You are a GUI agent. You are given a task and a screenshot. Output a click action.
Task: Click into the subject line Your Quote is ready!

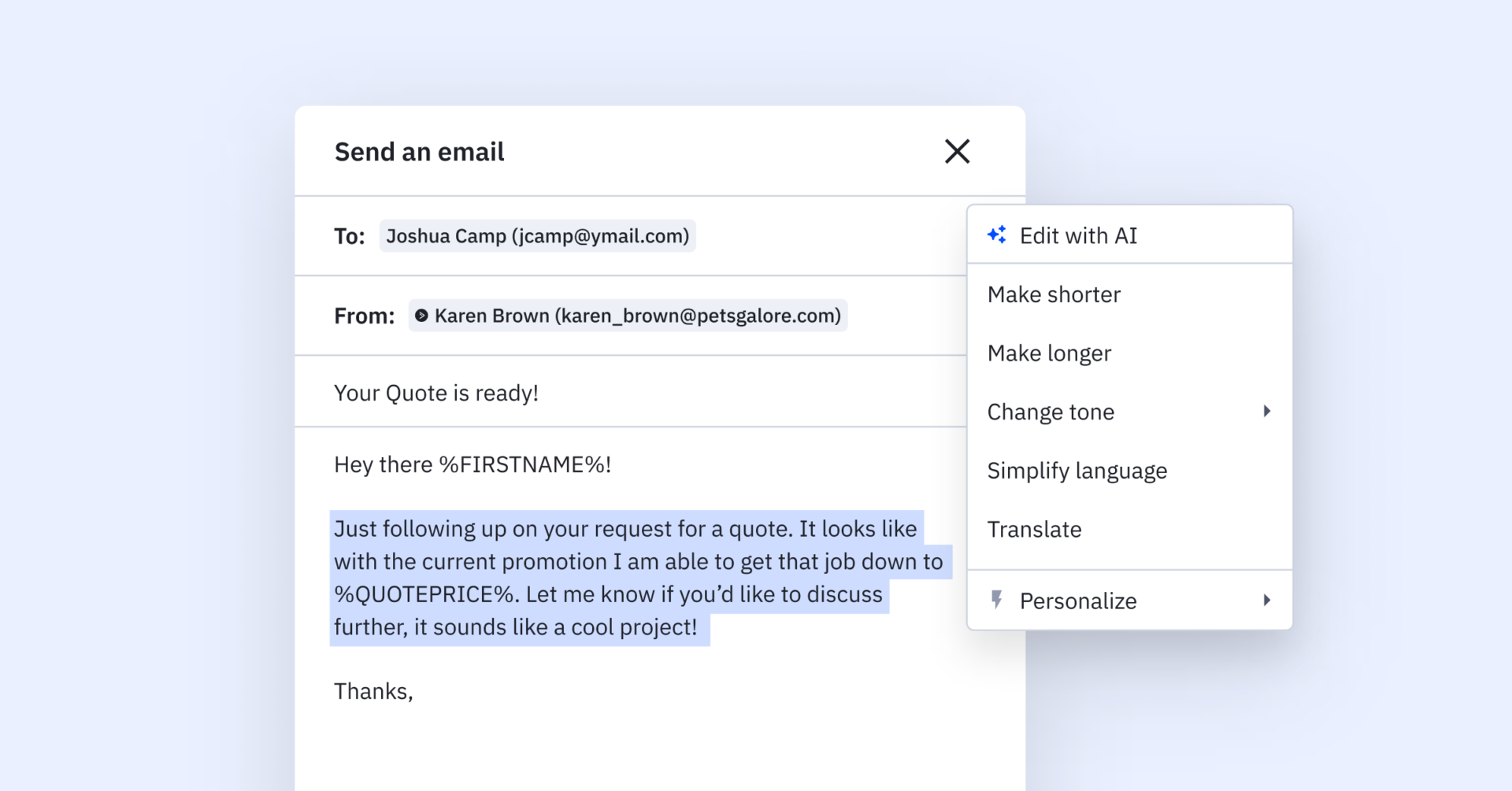(436, 393)
